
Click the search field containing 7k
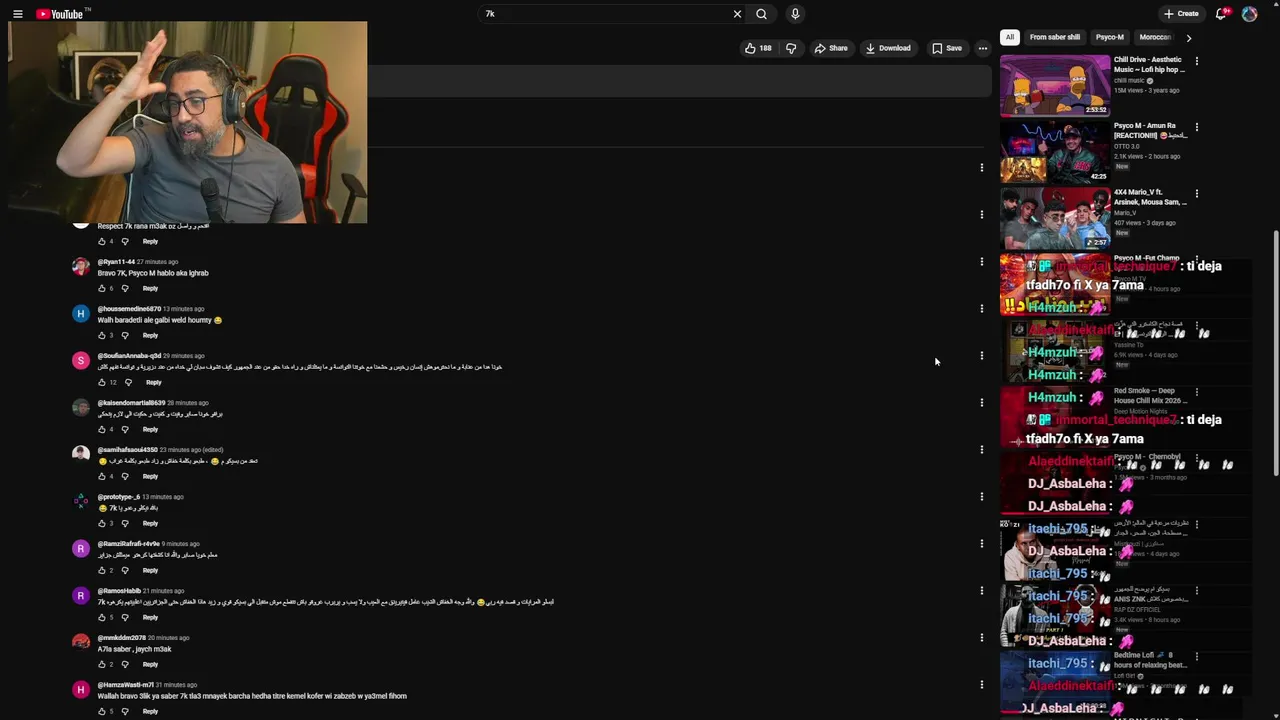point(605,14)
